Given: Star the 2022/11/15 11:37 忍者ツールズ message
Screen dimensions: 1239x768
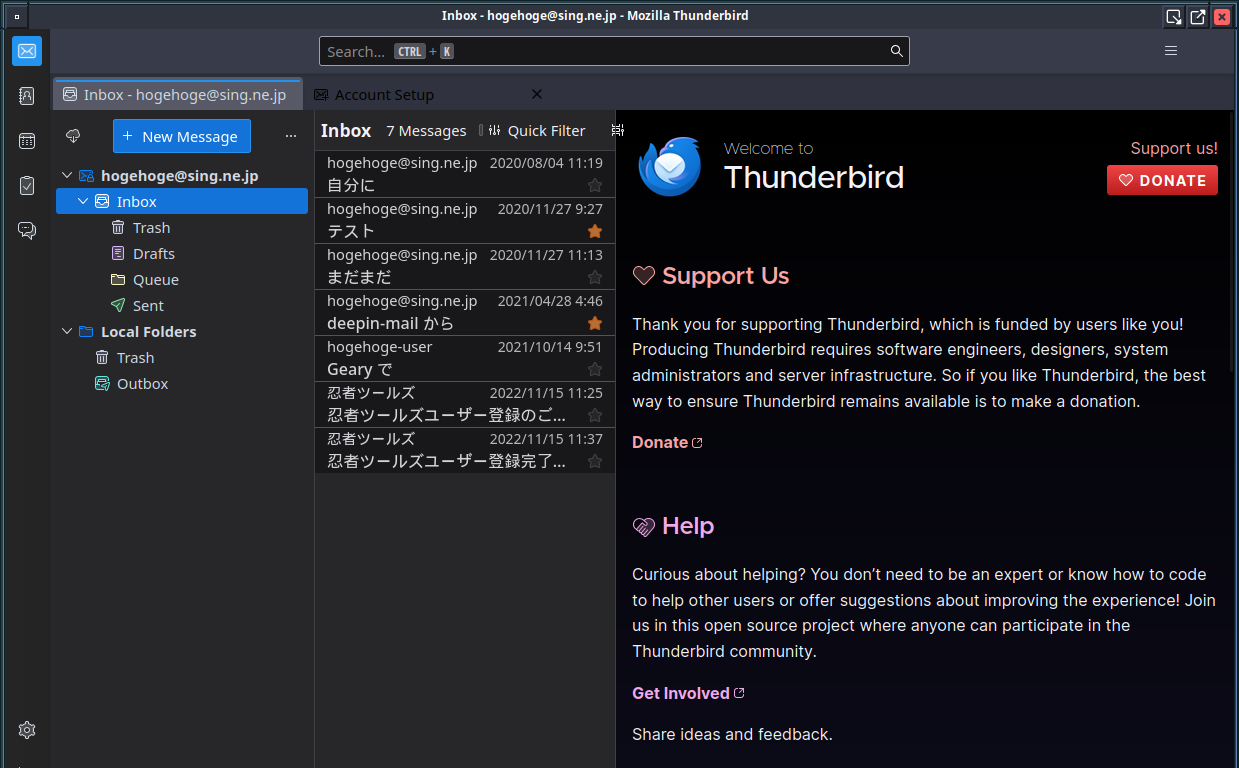Looking at the screenshot, I should click(x=595, y=461).
